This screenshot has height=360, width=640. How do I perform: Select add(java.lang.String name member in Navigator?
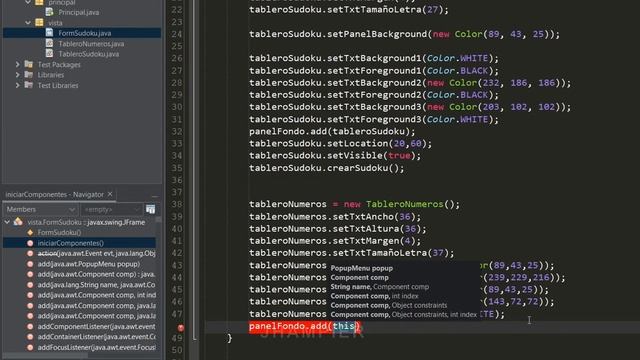[x=96, y=285]
